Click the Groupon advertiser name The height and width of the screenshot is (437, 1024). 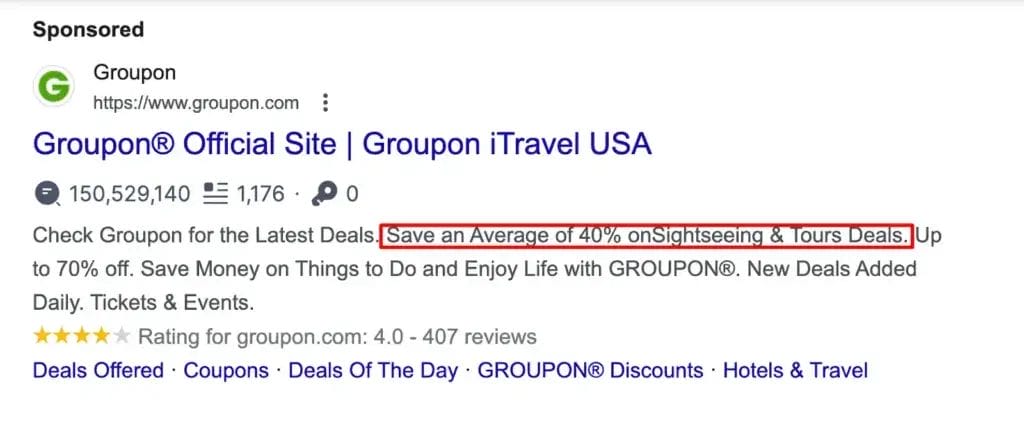[135, 72]
